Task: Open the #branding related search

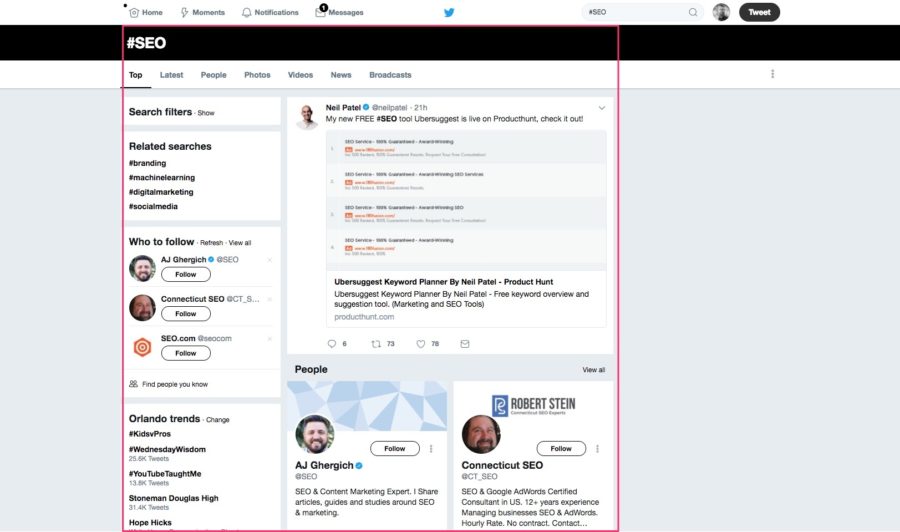Action: pos(148,163)
